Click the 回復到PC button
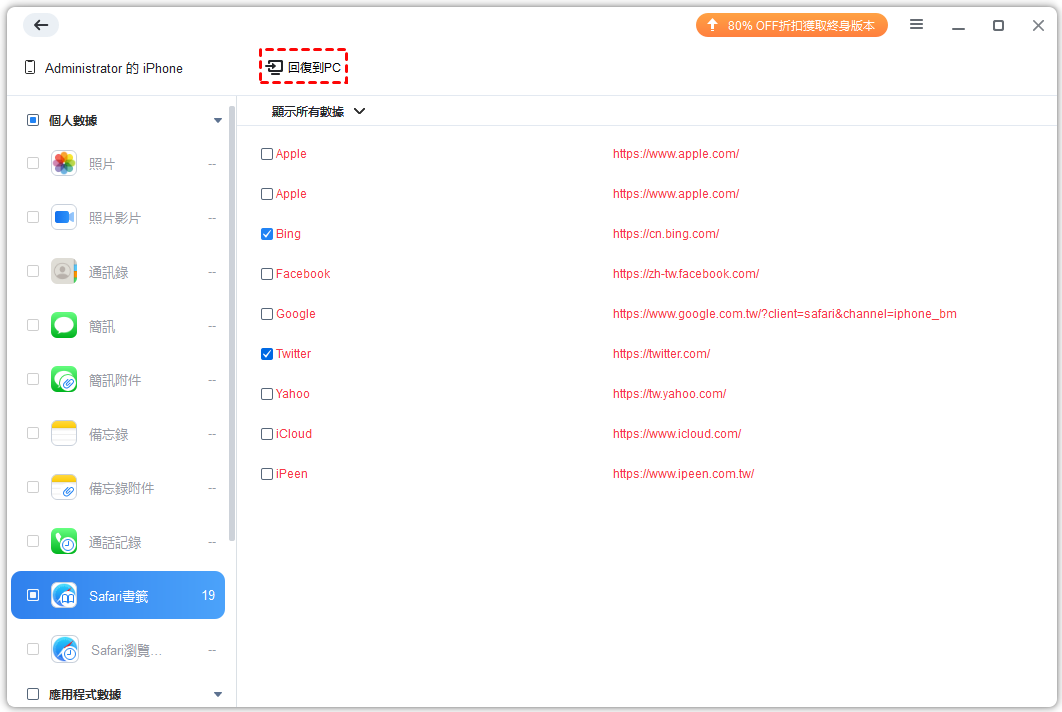Image resolution: width=1062 pixels, height=712 pixels. [303, 67]
